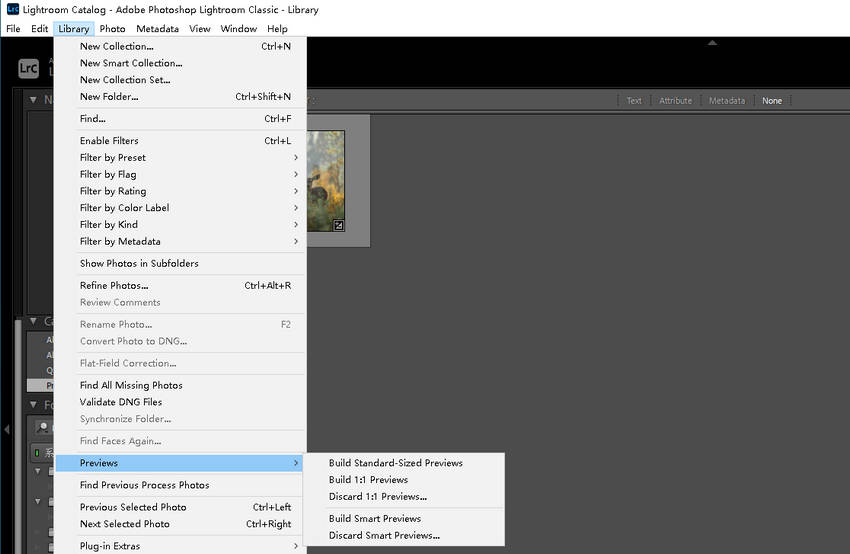The image size is (850, 554).
Task: Choose Discard Smart Previews...
Action: (404, 536)
